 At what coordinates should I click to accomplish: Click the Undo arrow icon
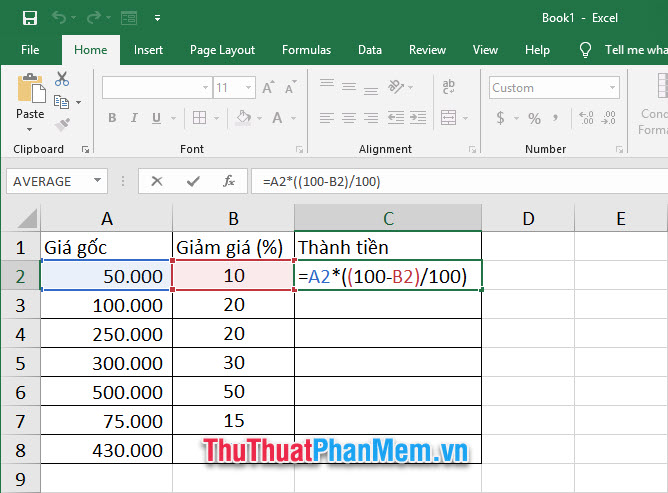point(59,18)
